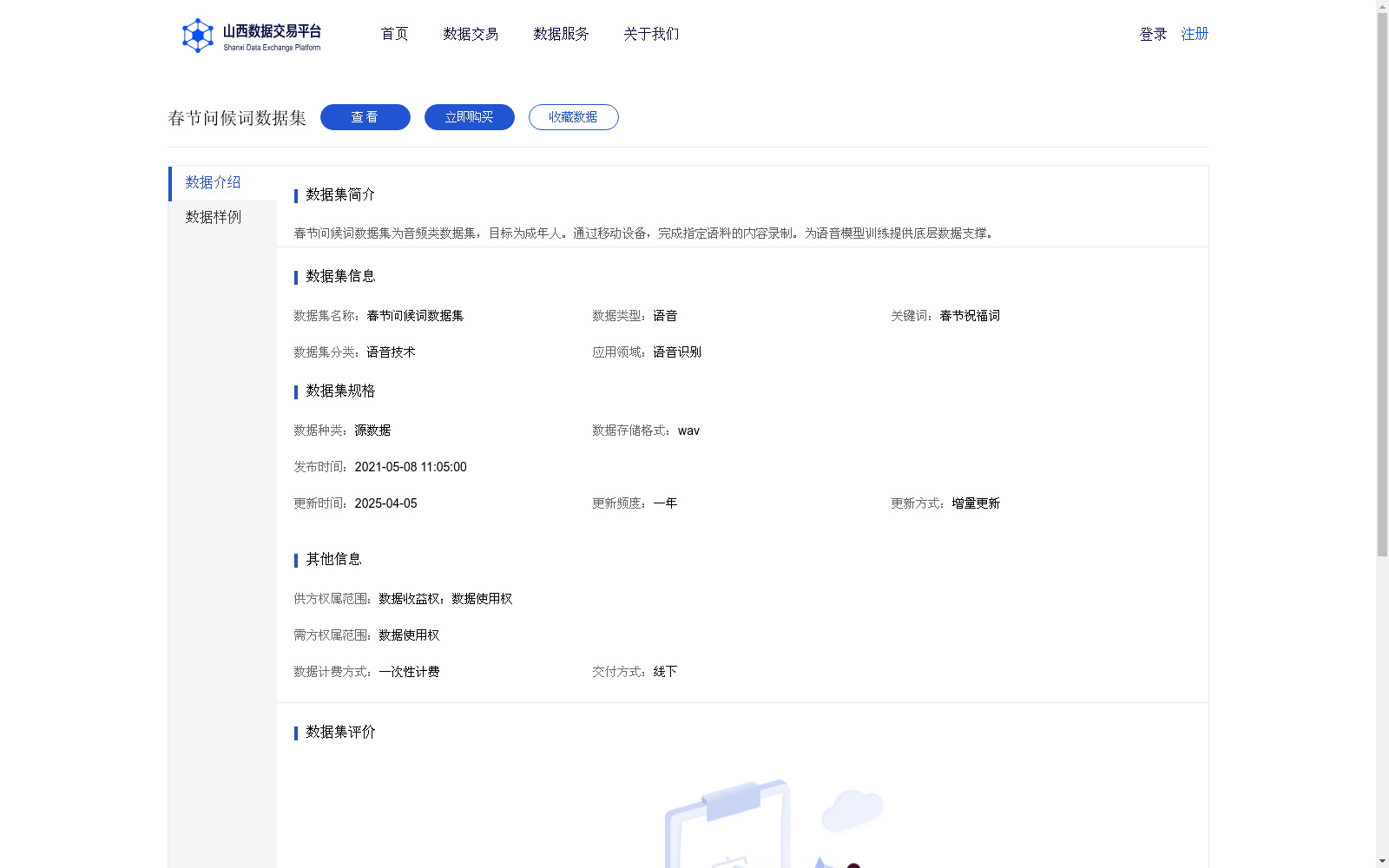
Task: Click the 登录 link
Action: pyautogui.click(x=1153, y=34)
